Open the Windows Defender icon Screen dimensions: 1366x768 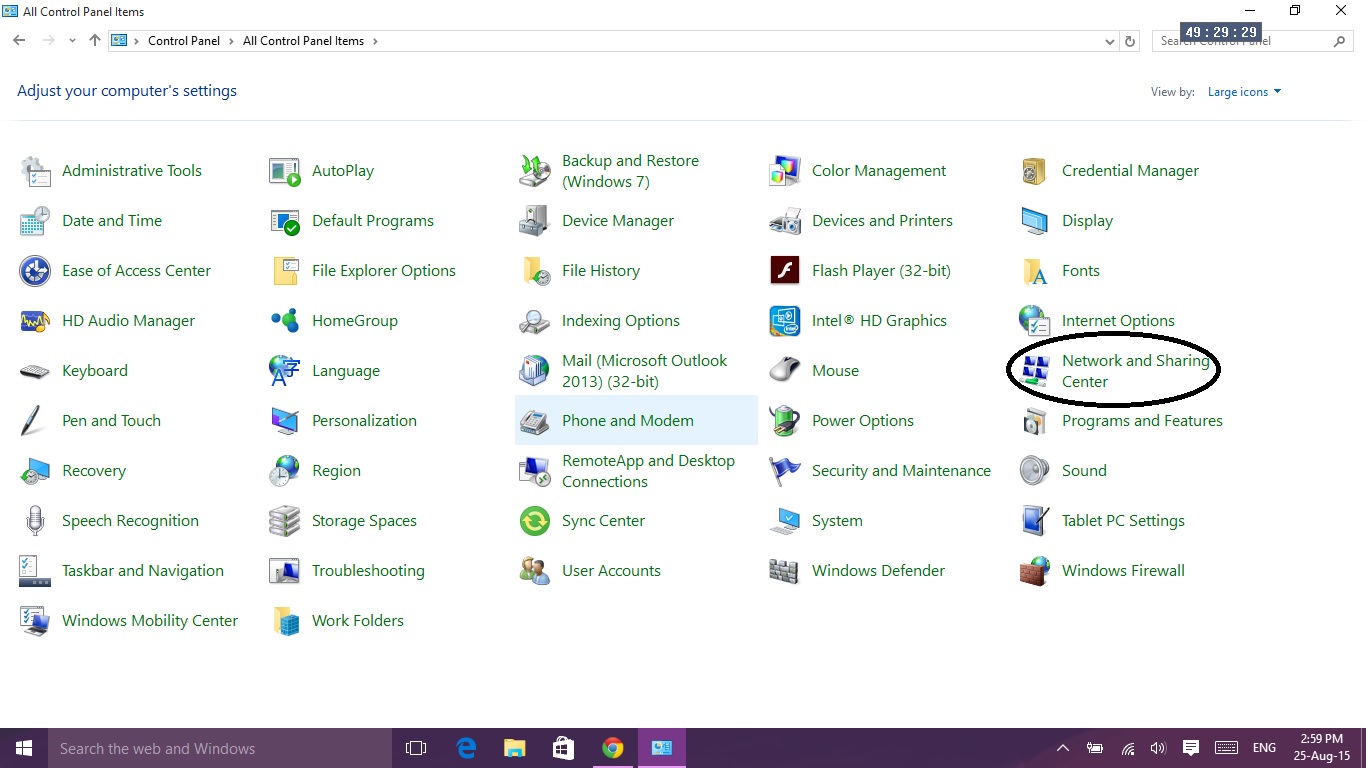coord(785,571)
